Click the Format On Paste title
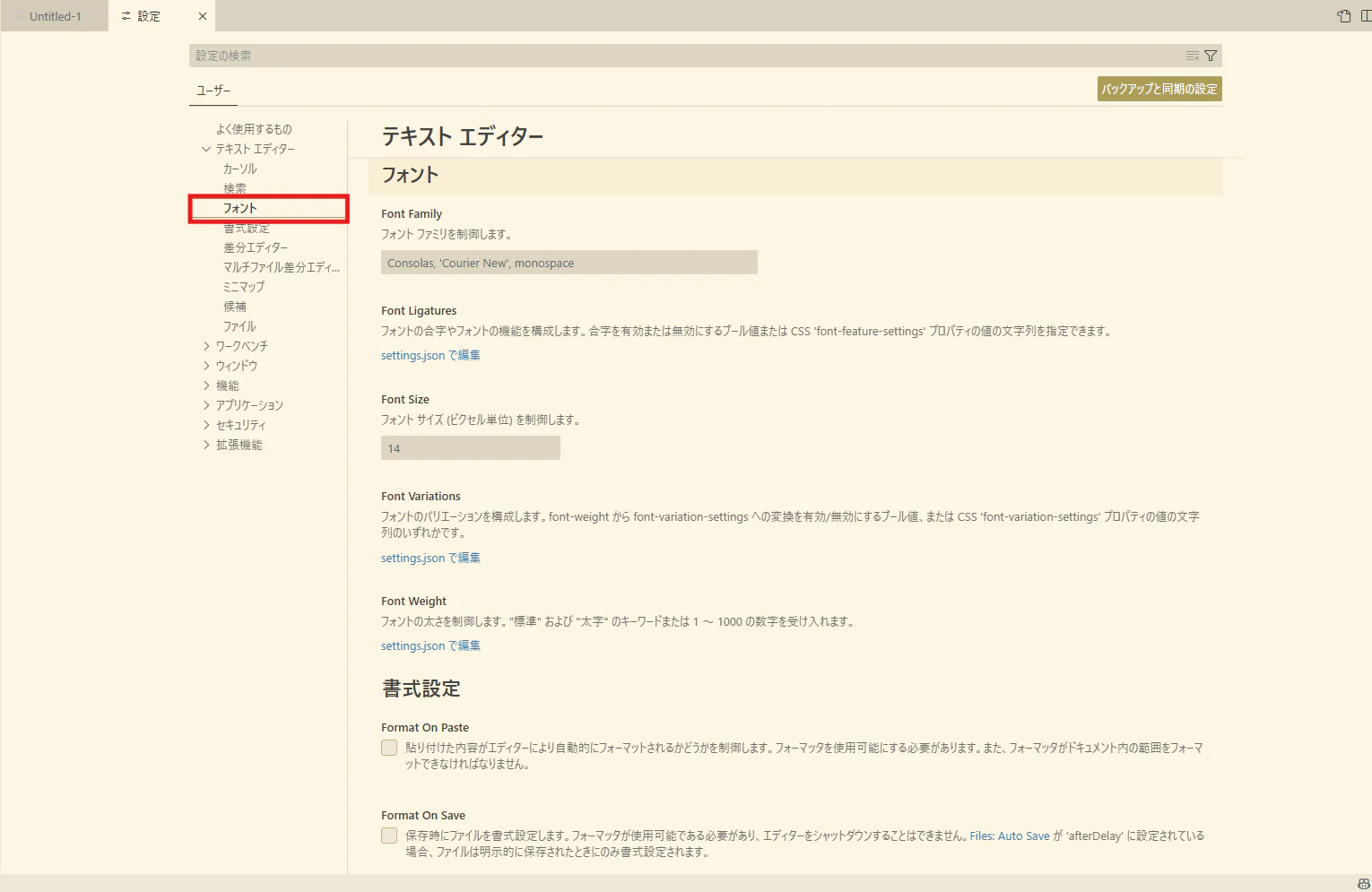1372x892 pixels. coord(425,727)
